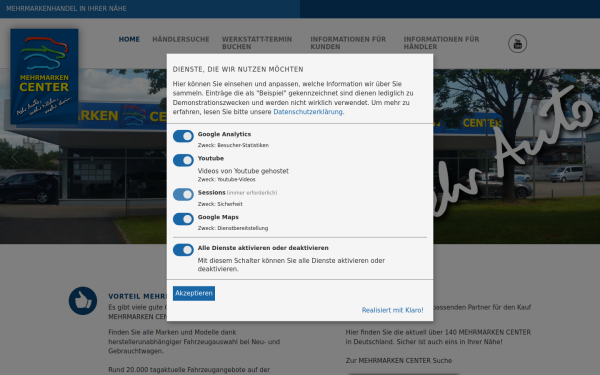Click the Vorteil Mehr heading behind dialog

137,297
